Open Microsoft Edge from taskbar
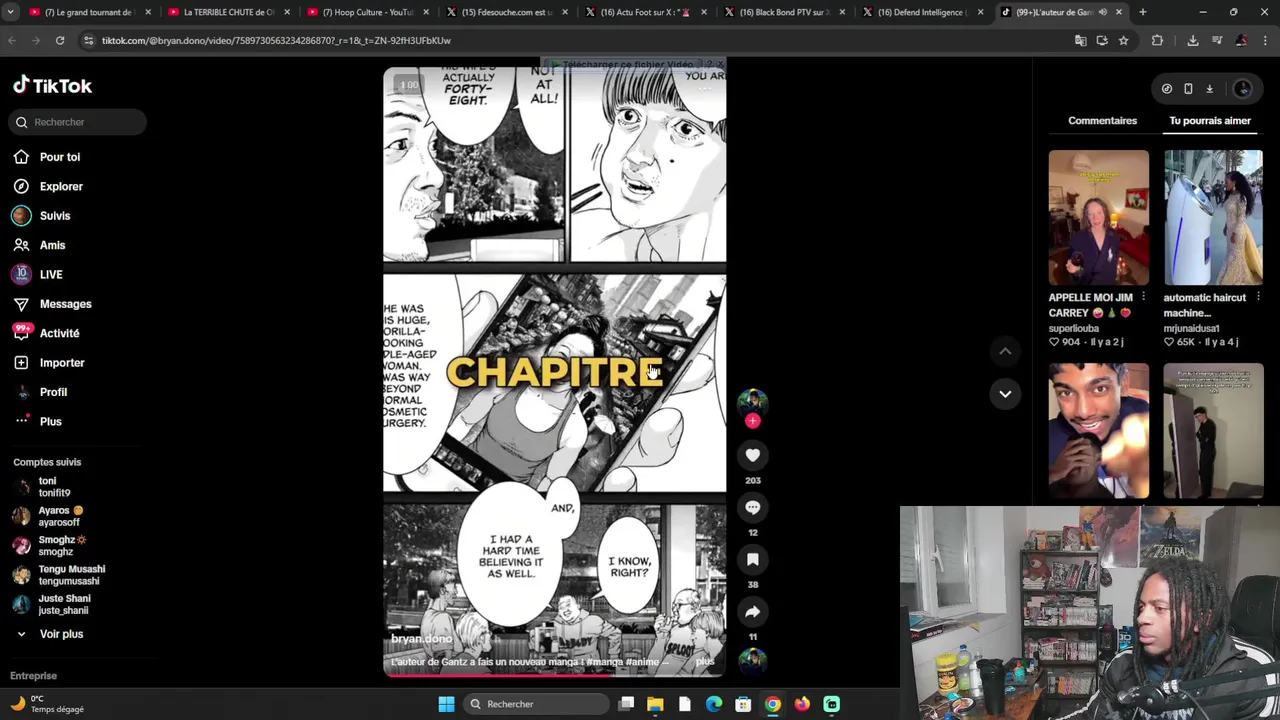The image size is (1280, 720). [714, 704]
